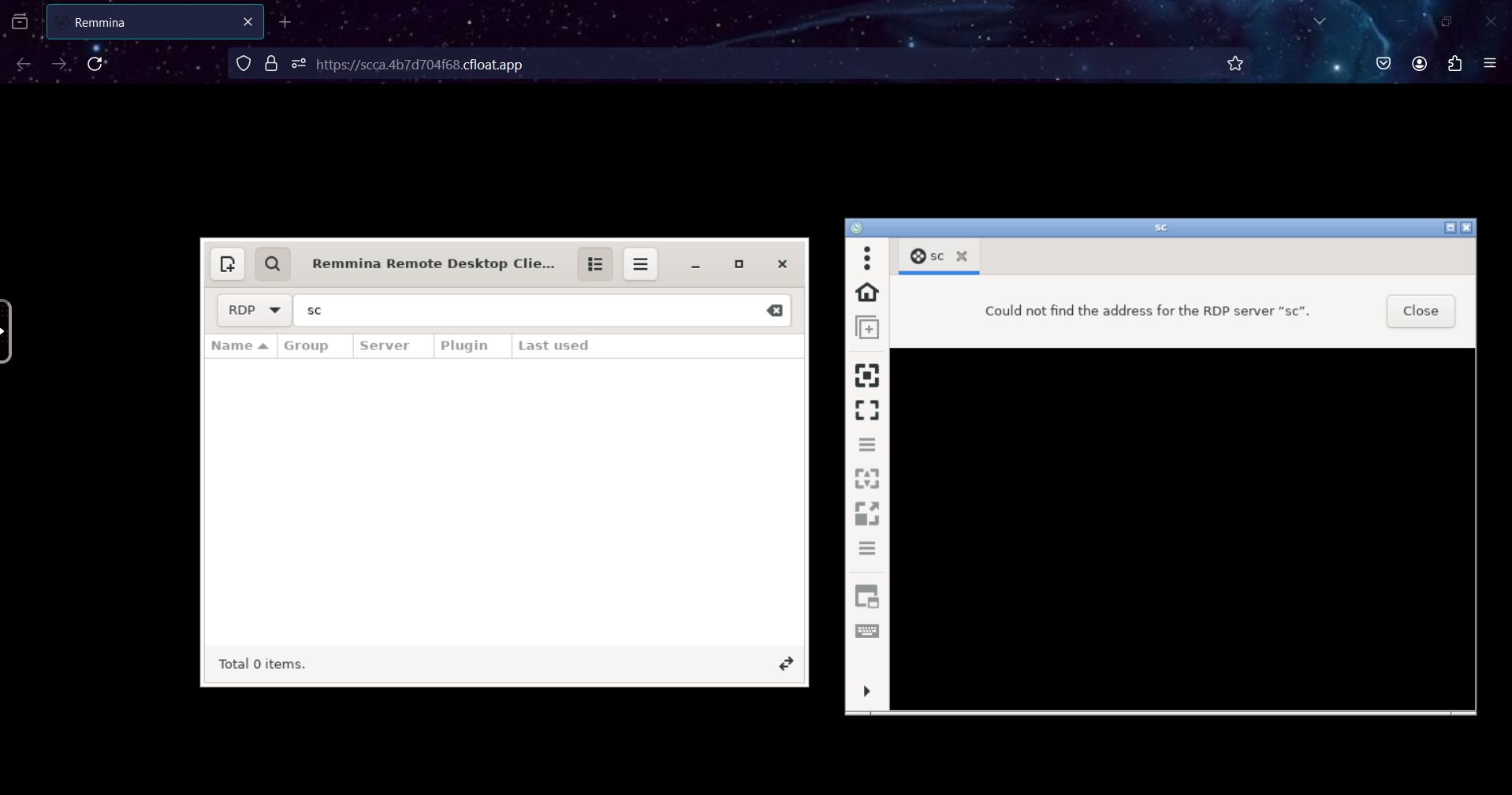1512x795 pixels.
Task: Click the site permissions icon beside the padlock
Action: pyautogui.click(x=299, y=64)
